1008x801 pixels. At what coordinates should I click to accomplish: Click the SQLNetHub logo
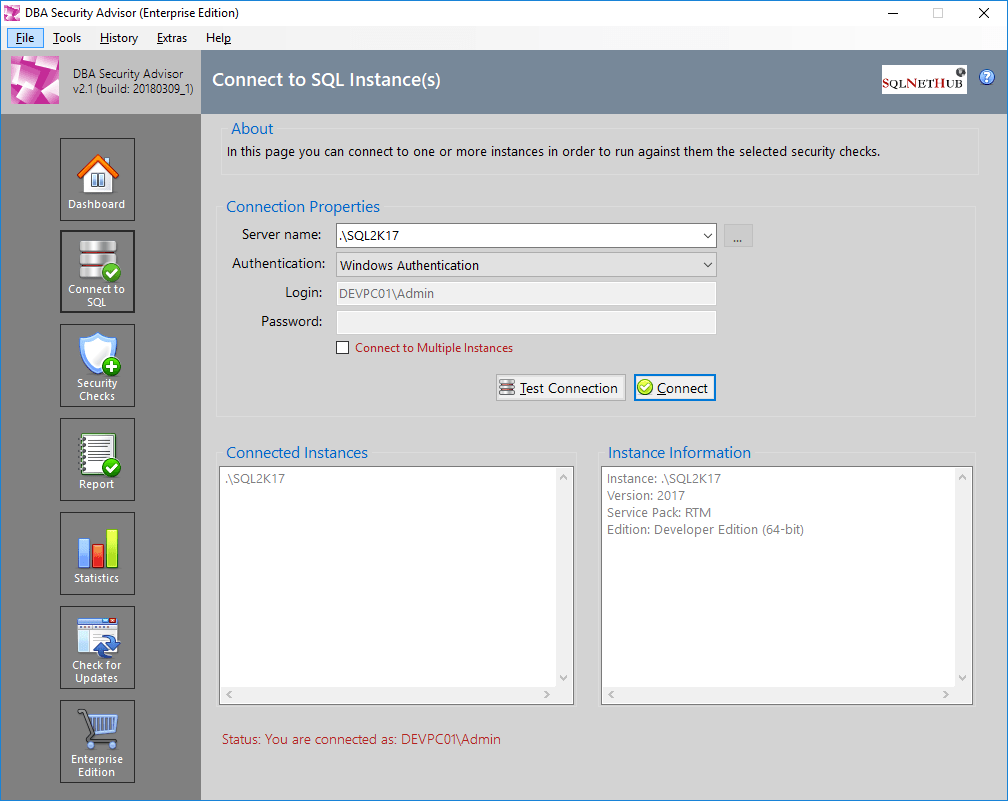coord(923,78)
